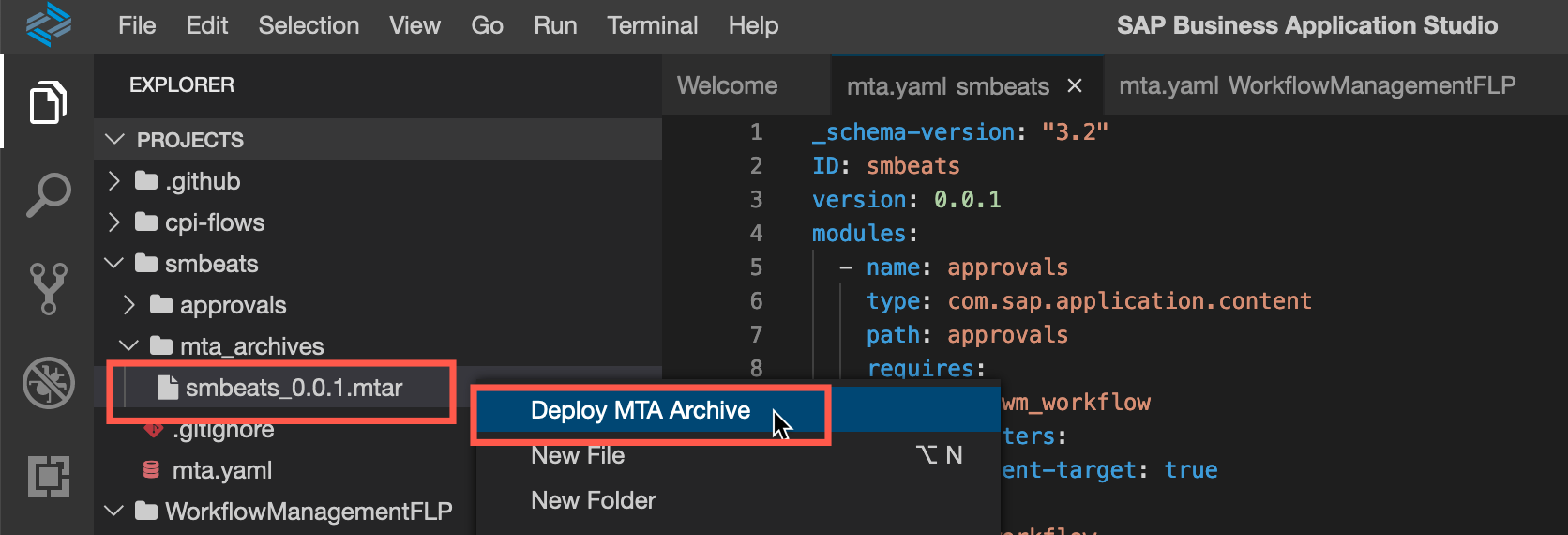Click line number 5 in editor gutter

(x=756, y=267)
